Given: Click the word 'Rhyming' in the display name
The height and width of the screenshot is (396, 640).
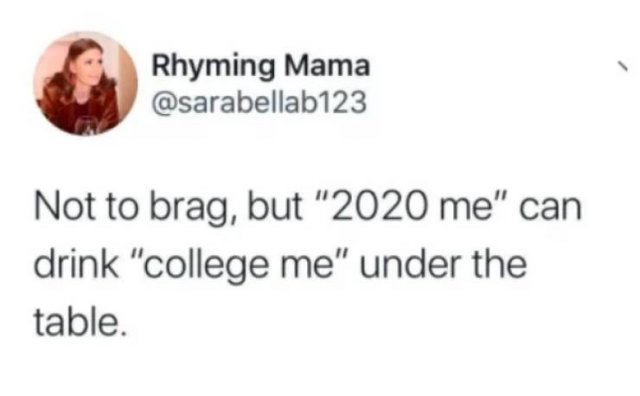Looking at the screenshot, I should tap(214, 67).
